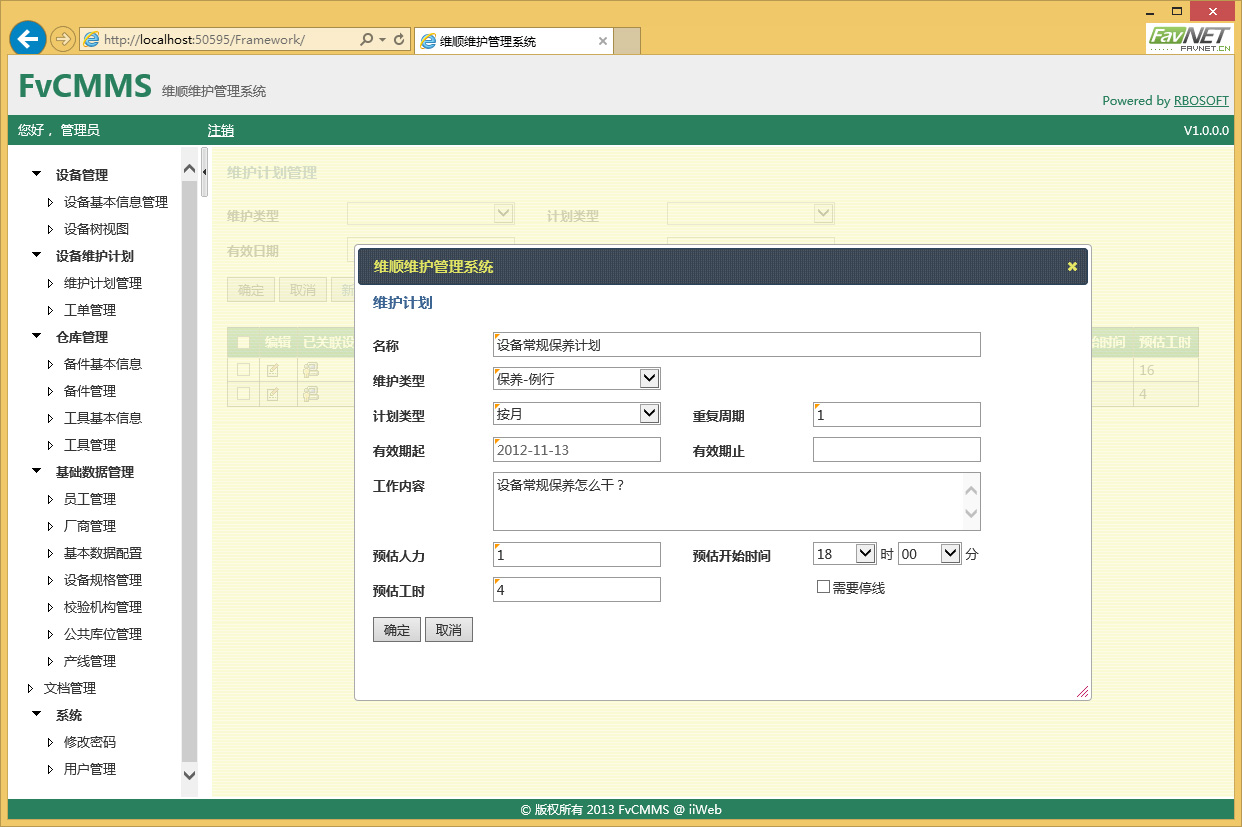This screenshot has width=1242, height=827.
Task: Open 工具基本信息 in the sidebar
Action: [x=103, y=418]
